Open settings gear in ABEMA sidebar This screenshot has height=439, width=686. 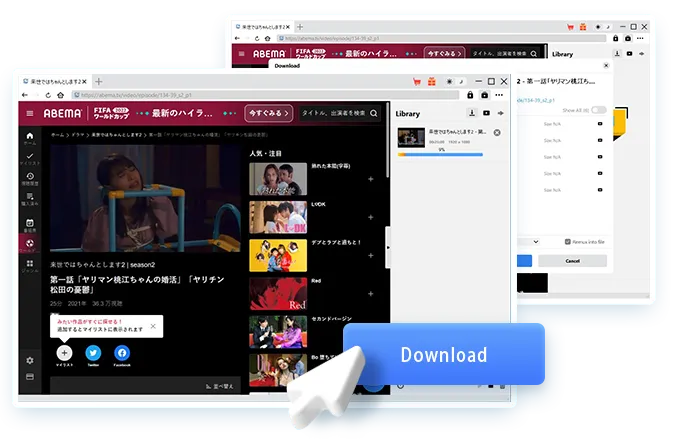pyautogui.click(x=30, y=360)
